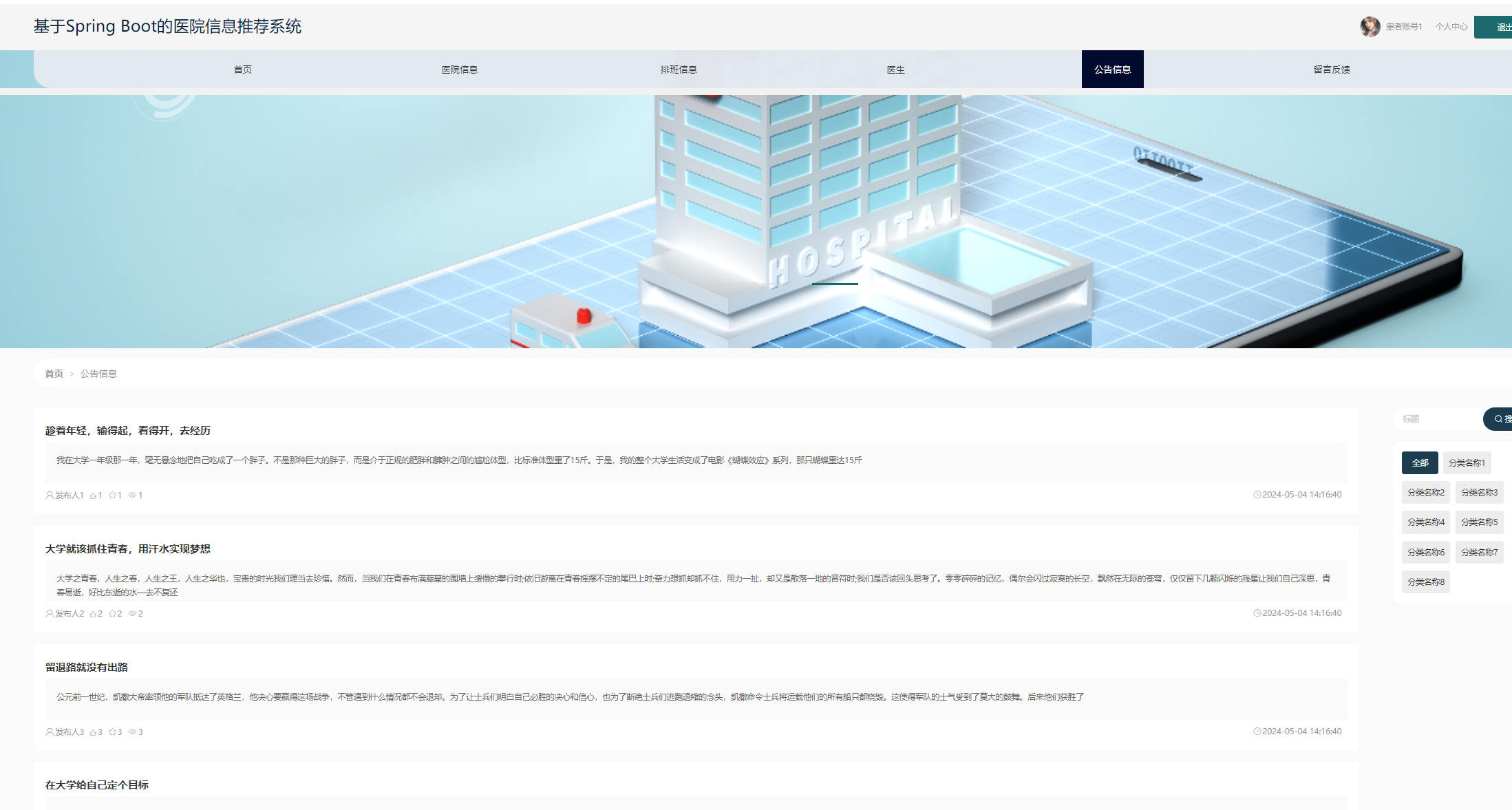Filter by 分类名称1 category
The width and height of the screenshot is (1512, 810).
[x=1467, y=463]
